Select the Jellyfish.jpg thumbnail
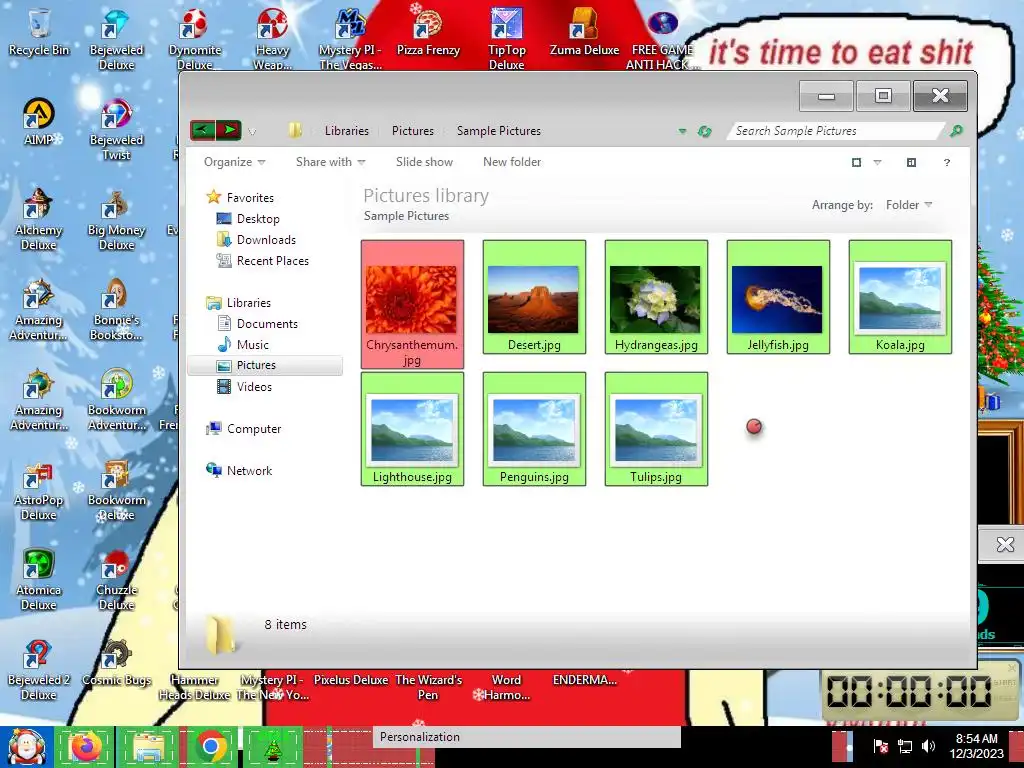Image resolution: width=1024 pixels, height=768 pixels. (x=778, y=297)
